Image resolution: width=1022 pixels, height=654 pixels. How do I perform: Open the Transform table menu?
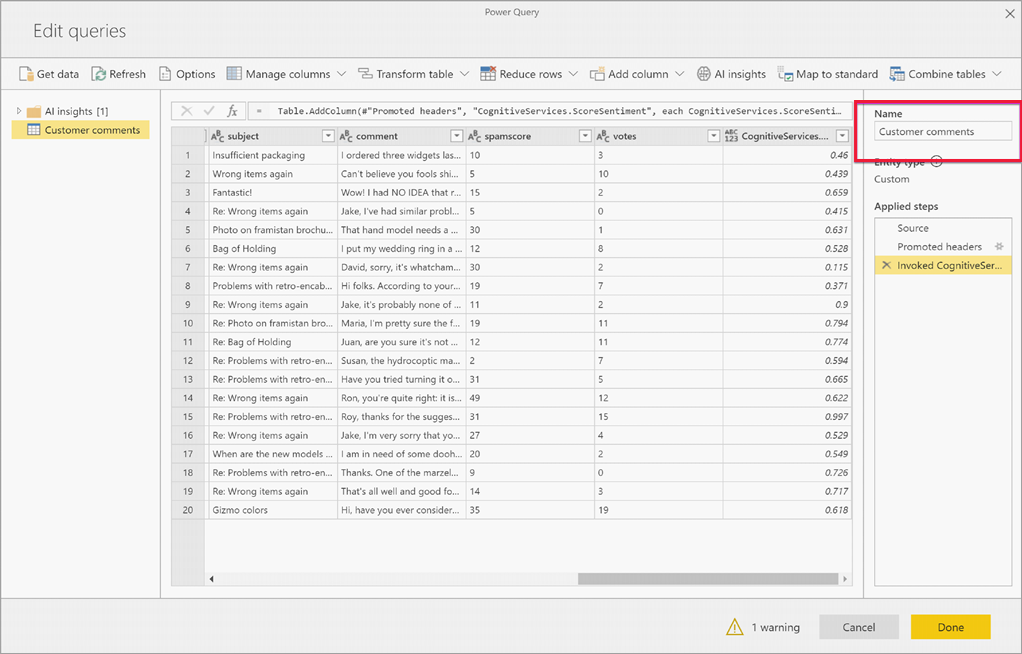(x=413, y=74)
